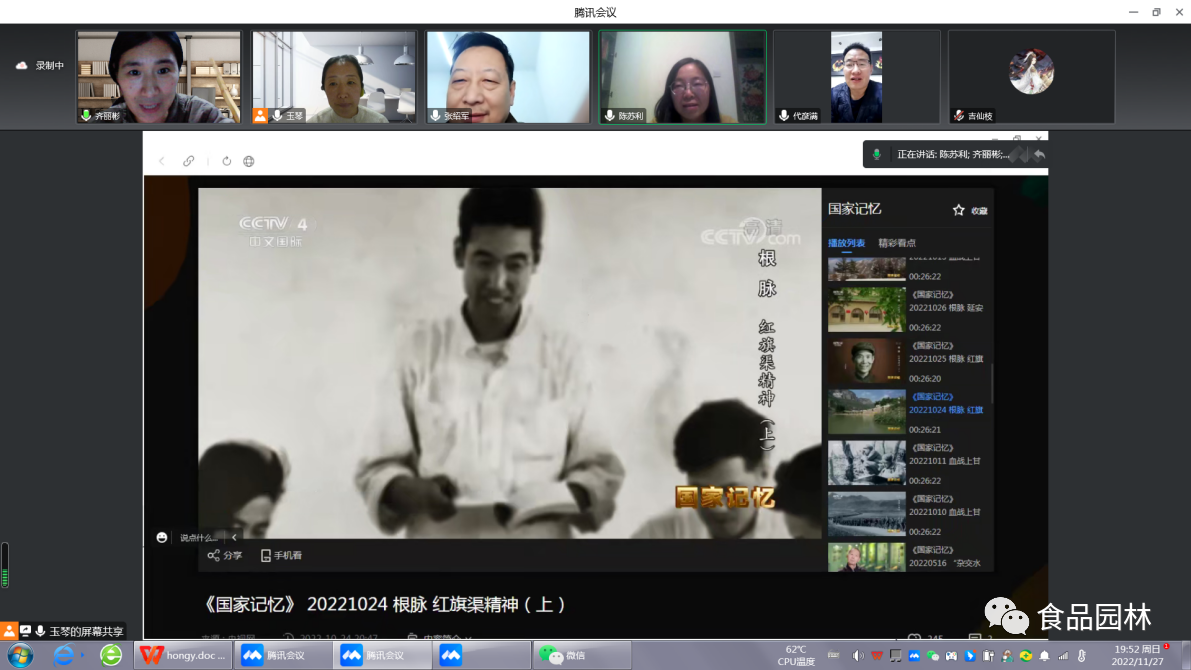Click thumbnail of 20221024 根脉 红旗 episode

[867, 412]
